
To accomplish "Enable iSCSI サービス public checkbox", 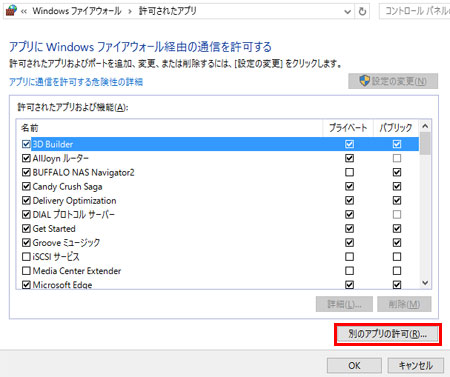I will (x=397, y=257).
